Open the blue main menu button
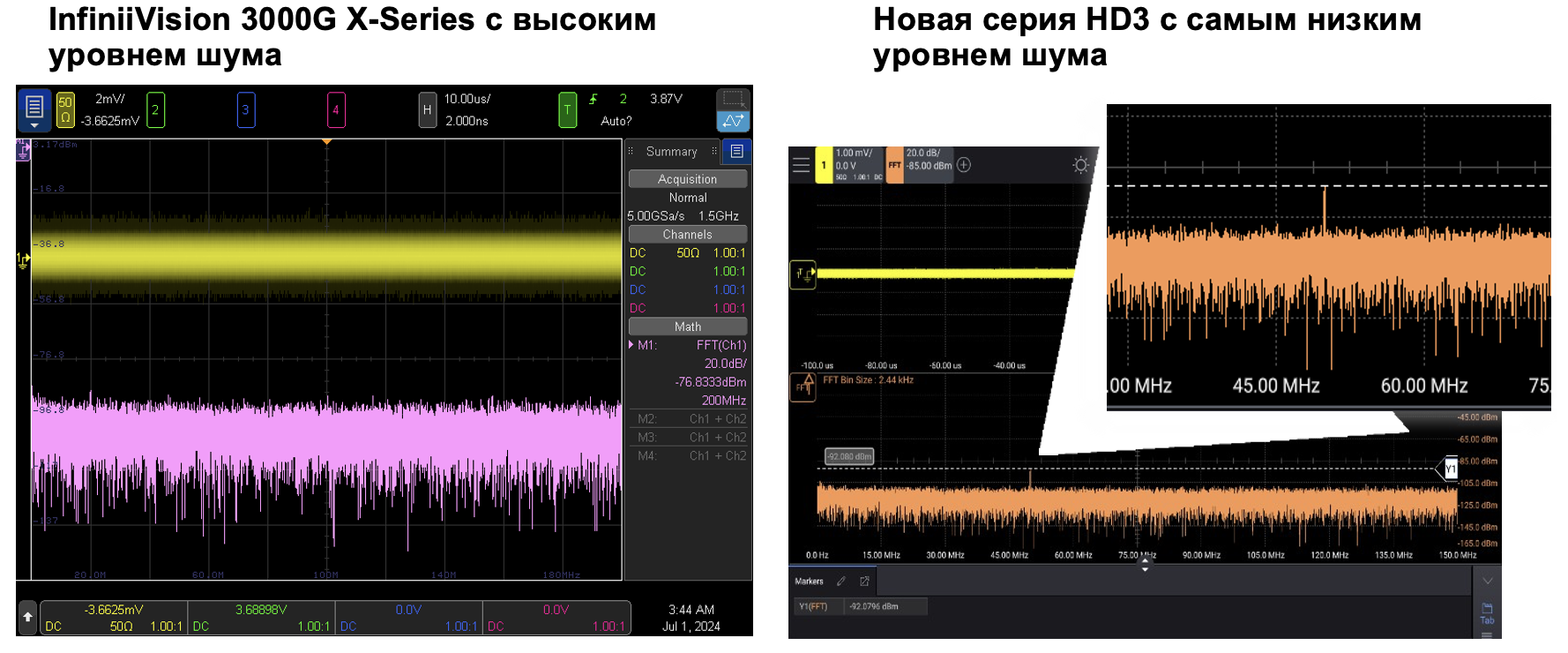1568x653 pixels. click(x=34, y=109)
